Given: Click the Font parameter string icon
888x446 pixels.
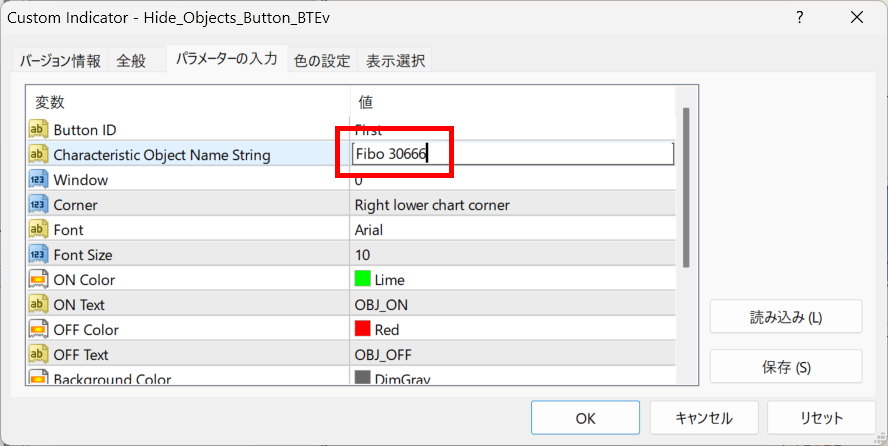Looking at the screenshot, I should point(38,230).
